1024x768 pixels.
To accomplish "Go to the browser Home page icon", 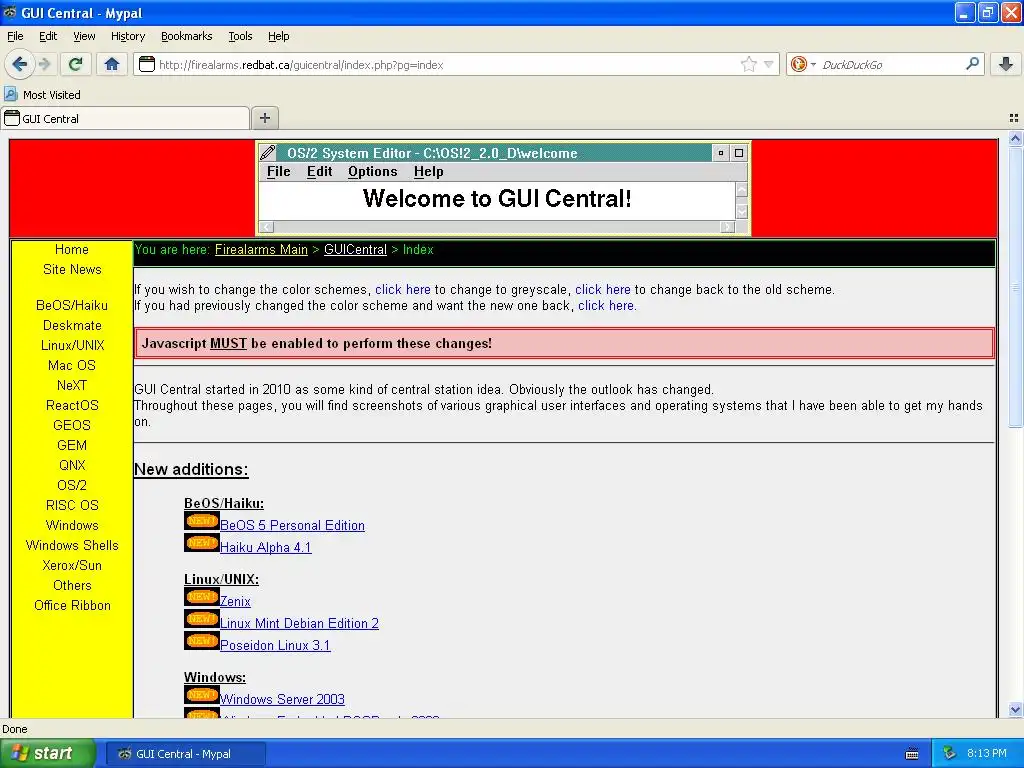I will point(112,64).
